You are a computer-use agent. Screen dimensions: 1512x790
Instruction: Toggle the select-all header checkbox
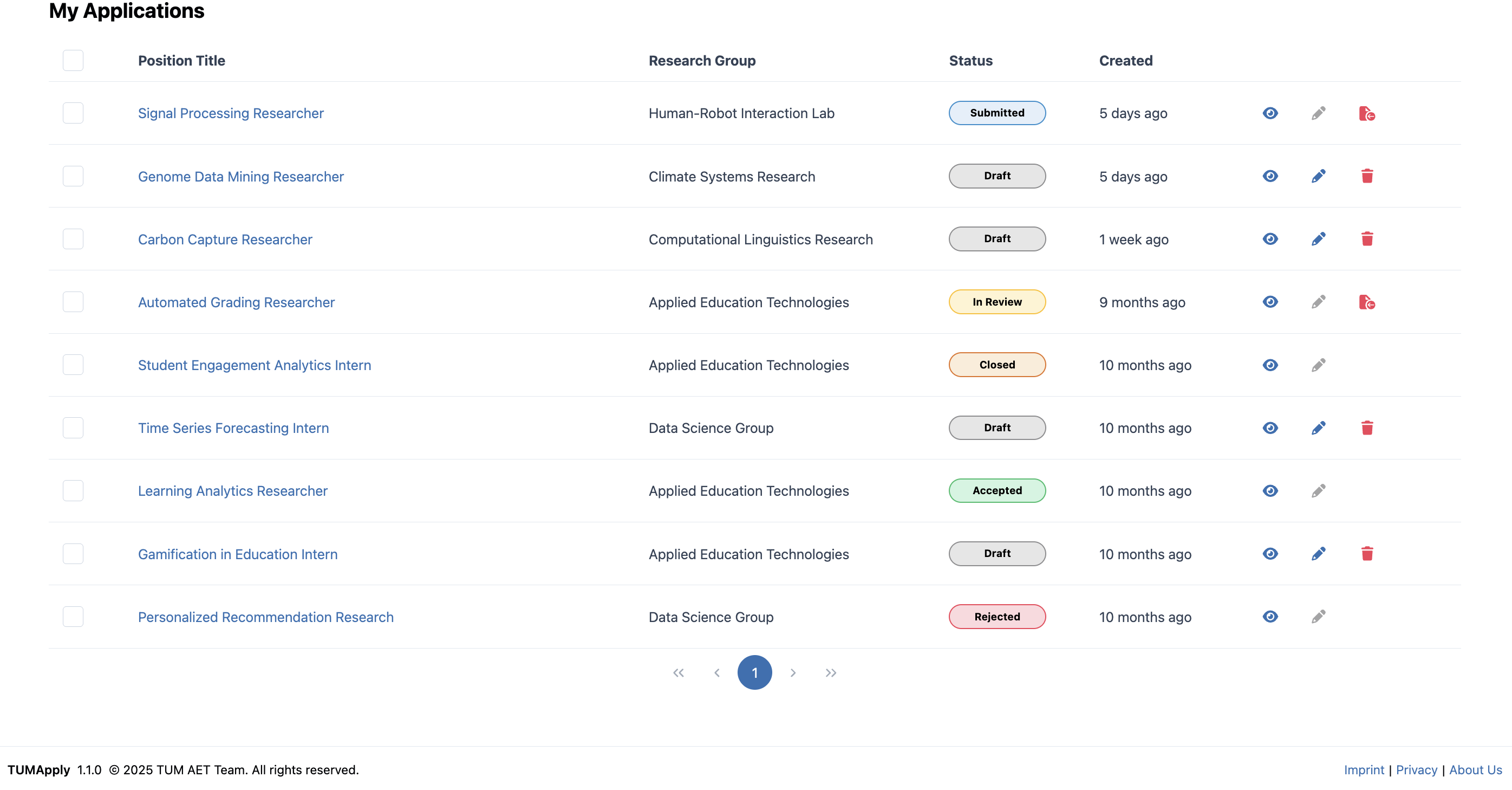click(x=73, y=61)
